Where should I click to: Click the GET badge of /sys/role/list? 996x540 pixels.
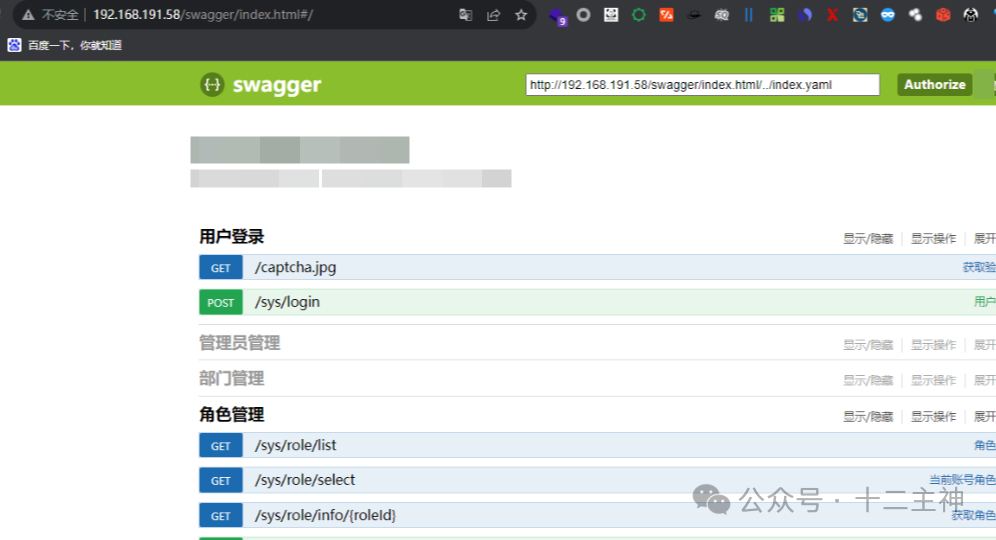(220, 445)
